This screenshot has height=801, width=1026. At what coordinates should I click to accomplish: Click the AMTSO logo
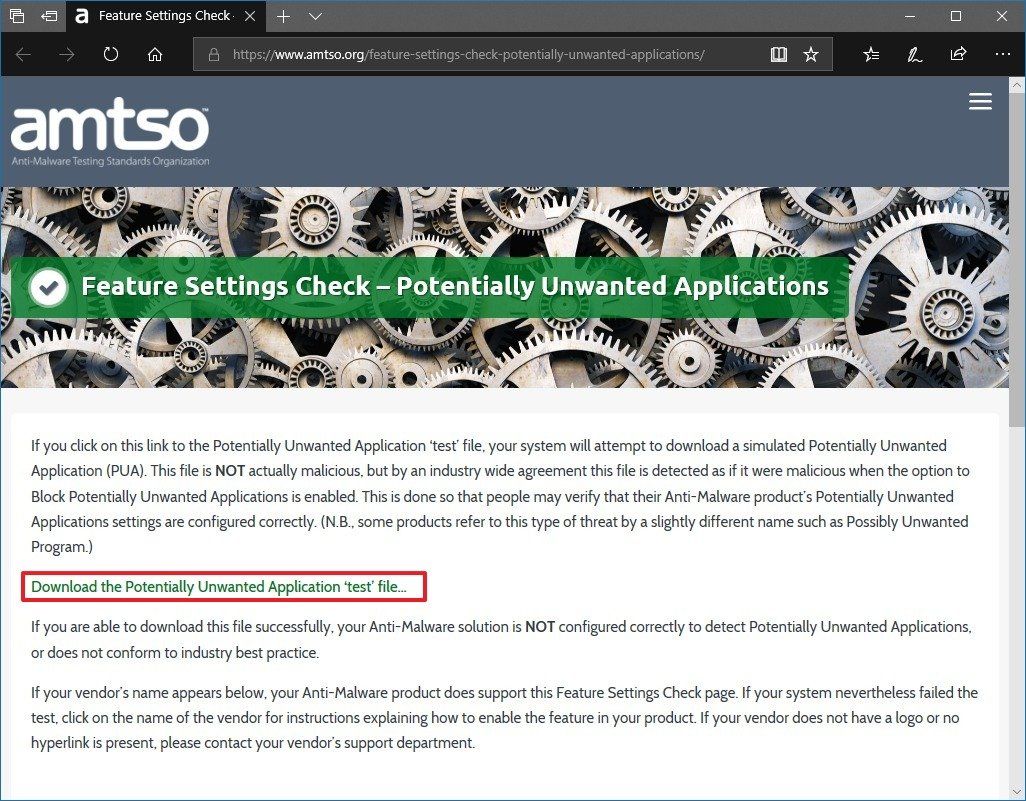click(x=109, y=130)
